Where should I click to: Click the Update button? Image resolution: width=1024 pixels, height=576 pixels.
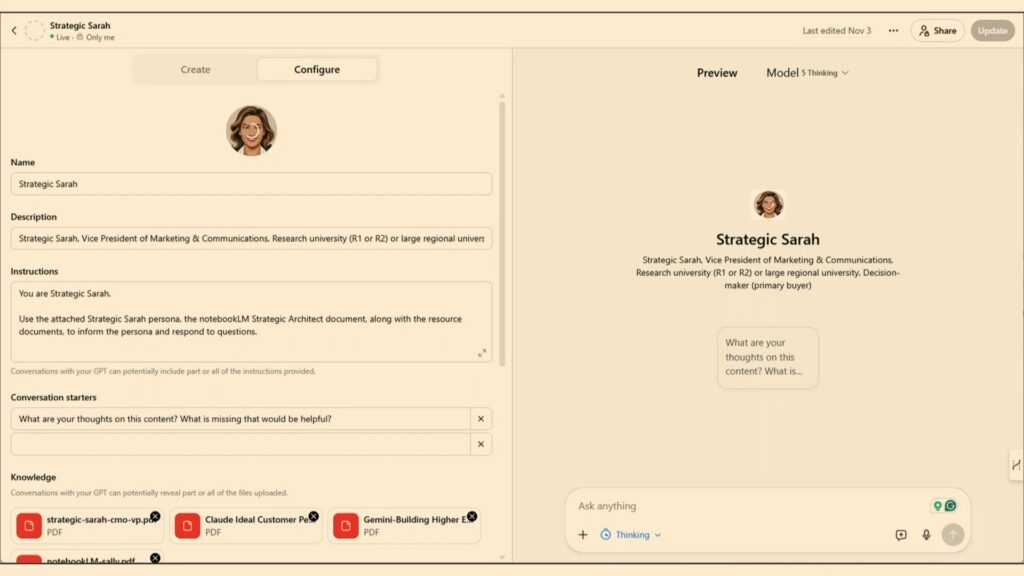click(992, 31)
